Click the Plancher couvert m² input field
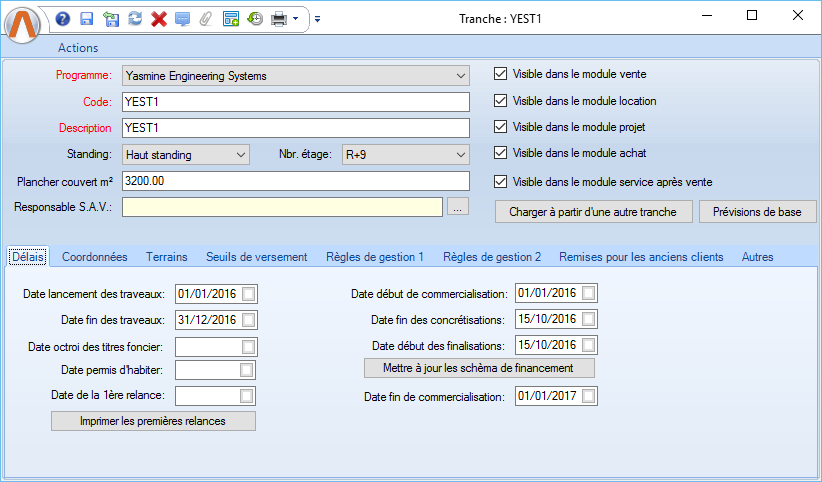Viewport: 822px width, 482px height. point(295,181)
